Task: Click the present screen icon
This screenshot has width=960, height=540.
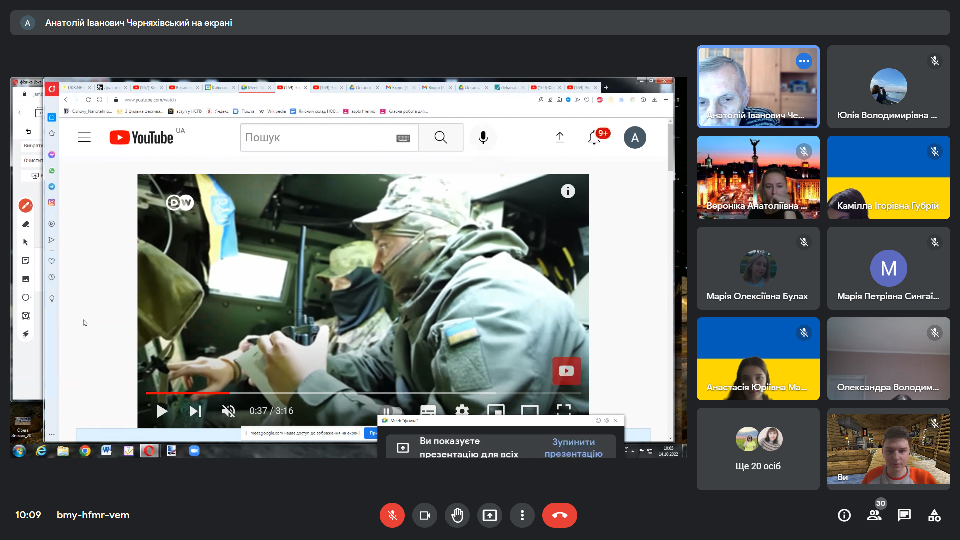Action: coord(489,515)
